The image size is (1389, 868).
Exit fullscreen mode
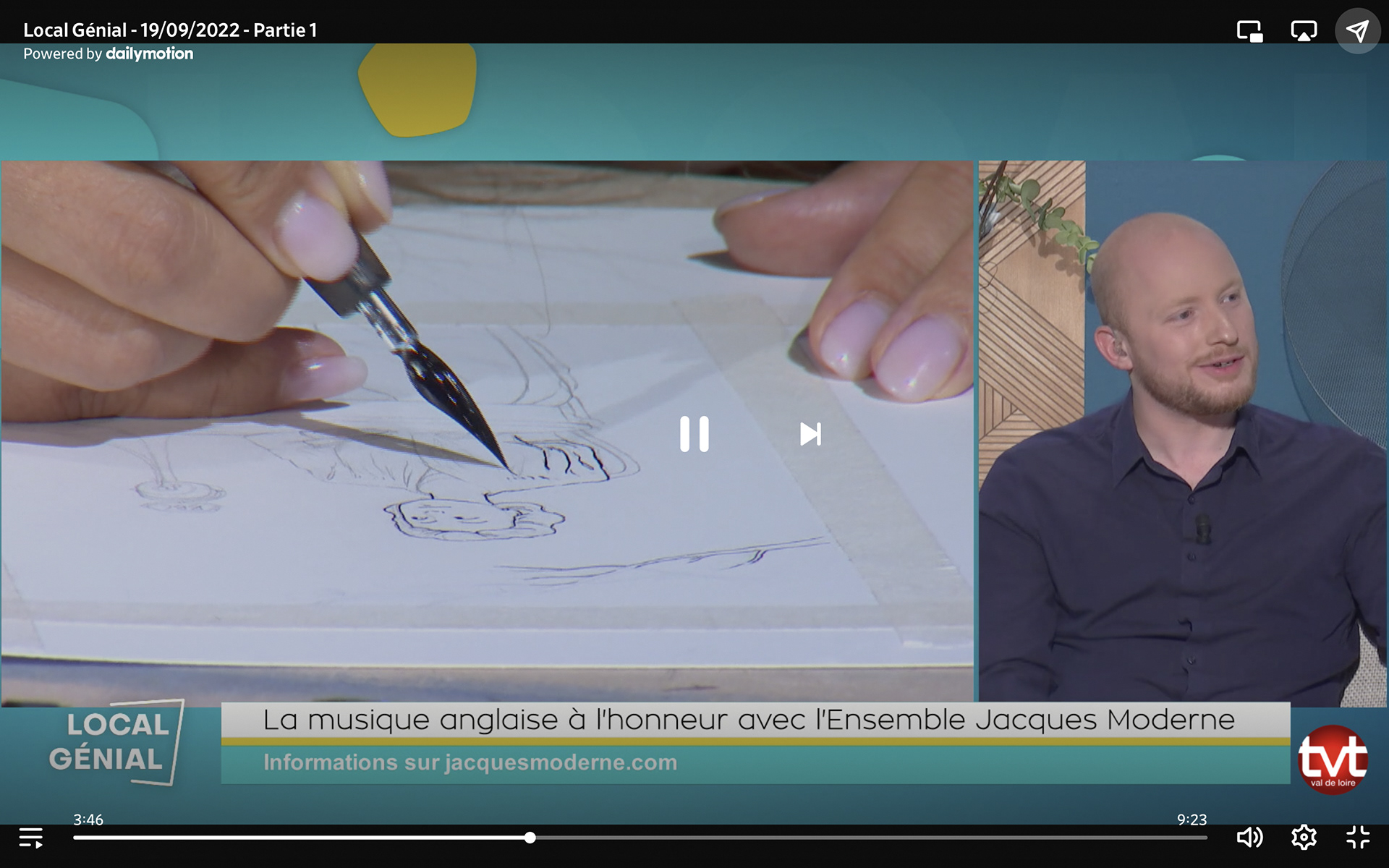tap(1358, 838)
